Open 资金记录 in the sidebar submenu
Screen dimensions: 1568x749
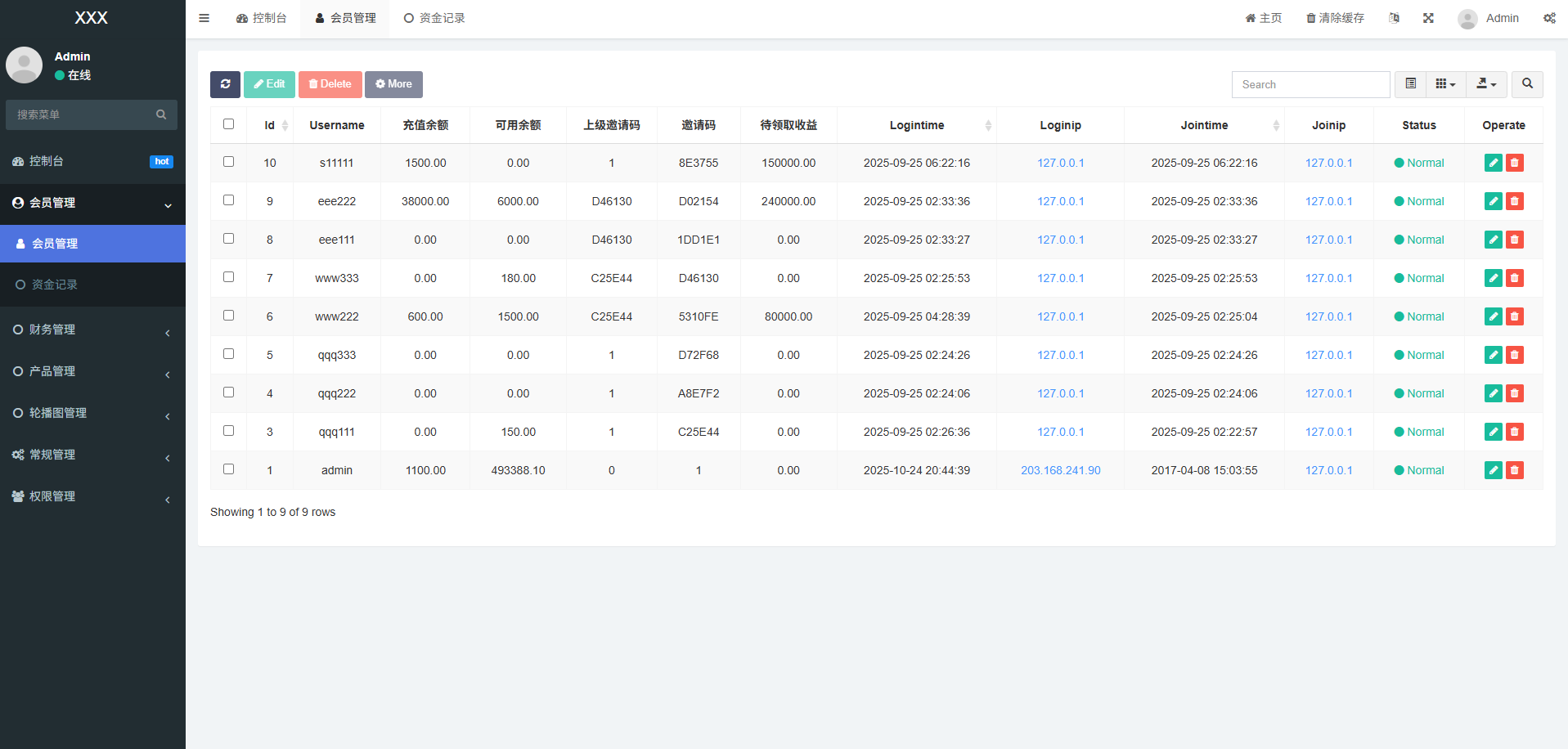(55, 285)
